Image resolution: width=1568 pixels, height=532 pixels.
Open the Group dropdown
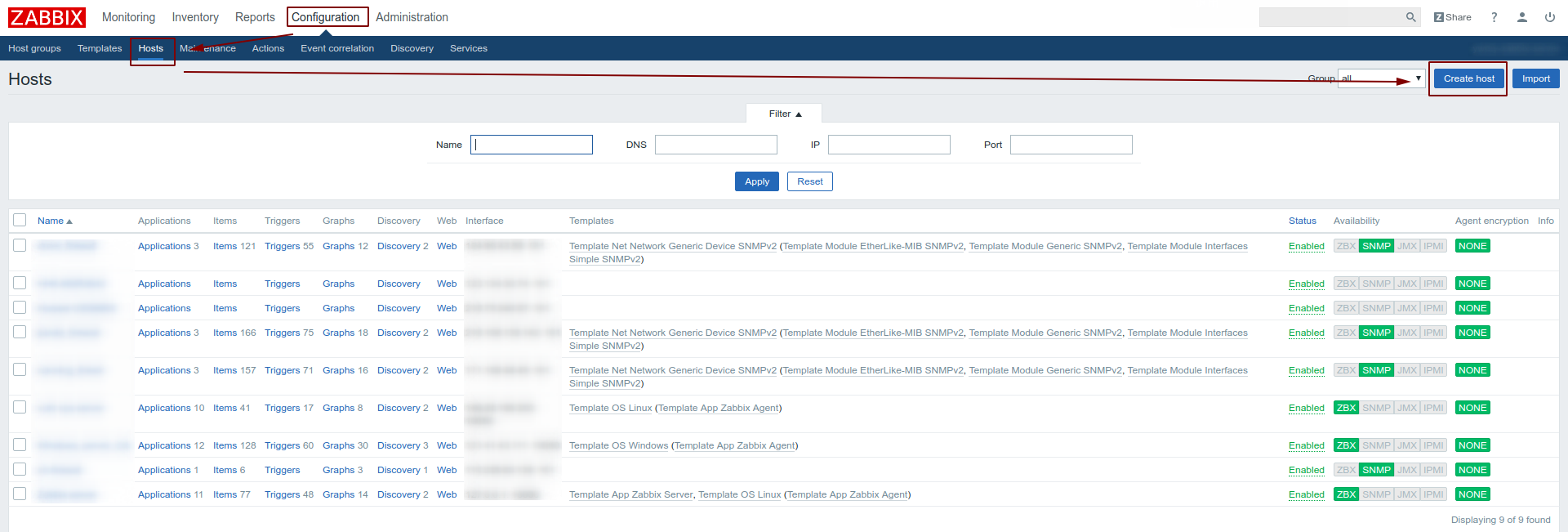1381,78
